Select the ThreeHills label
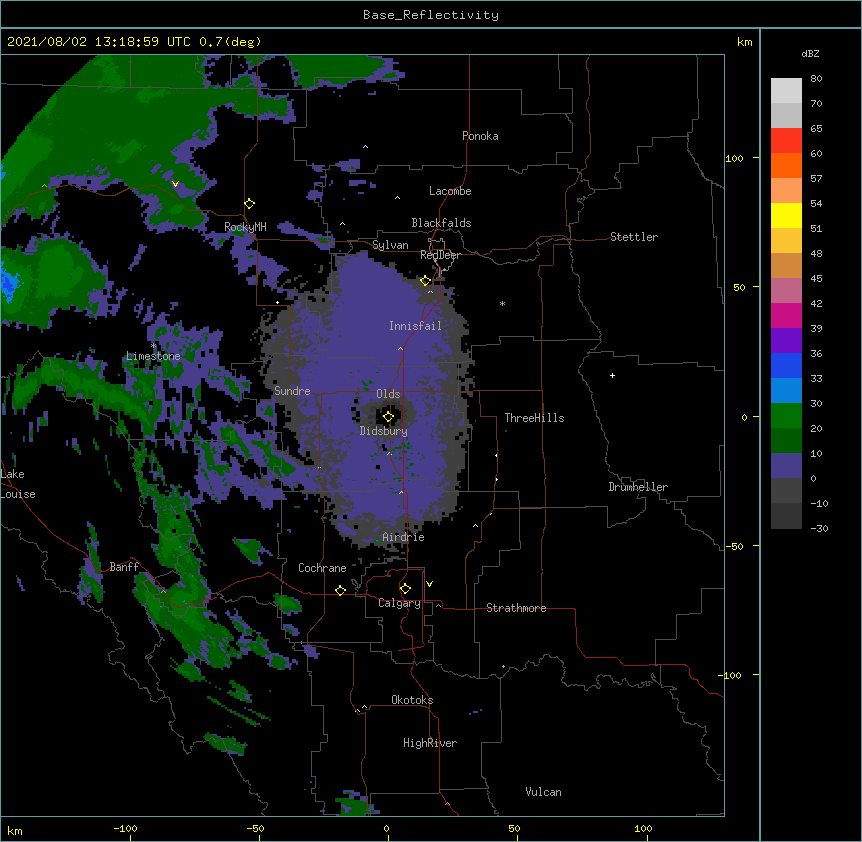The height and width of the screenshot is (842, 862). (x=534, y=418)
